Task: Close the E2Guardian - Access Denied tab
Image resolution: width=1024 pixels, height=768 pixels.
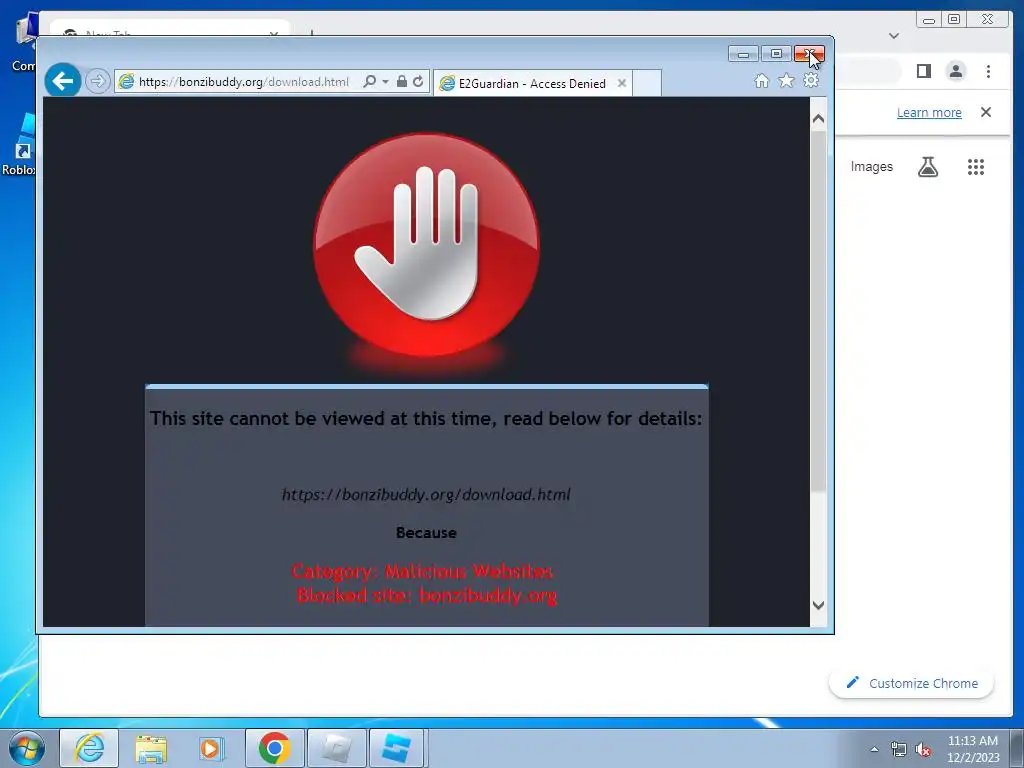Action: (x=622, y=83)
